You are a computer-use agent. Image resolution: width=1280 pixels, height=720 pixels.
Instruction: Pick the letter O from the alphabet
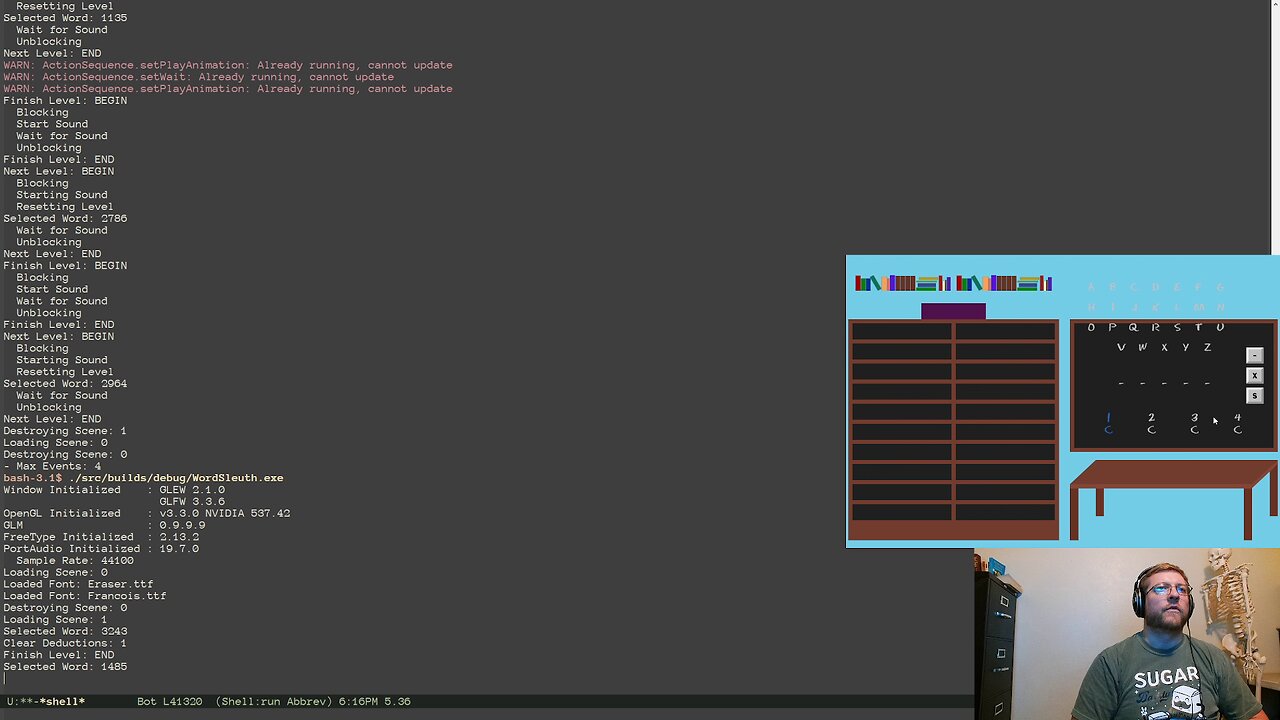(x=1091, y=327)
